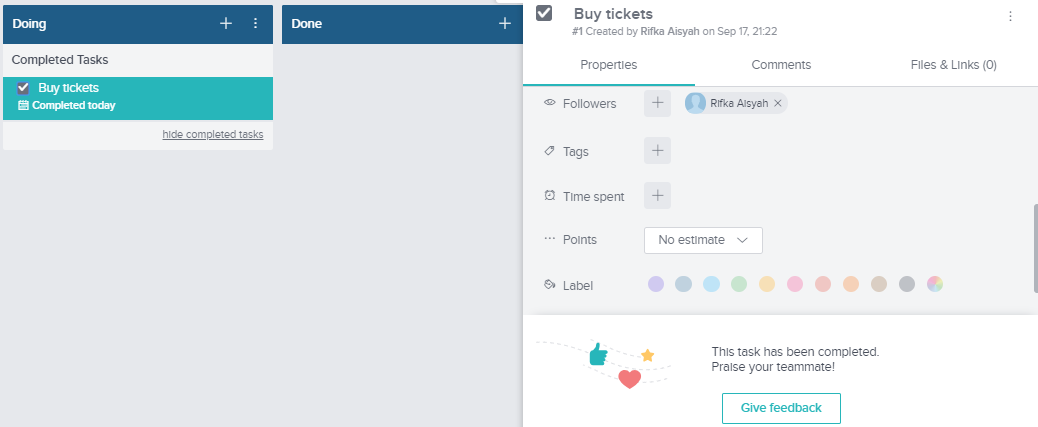Add a follower with the plus button
1038x427 pixels.
click(x=657, y=103)
